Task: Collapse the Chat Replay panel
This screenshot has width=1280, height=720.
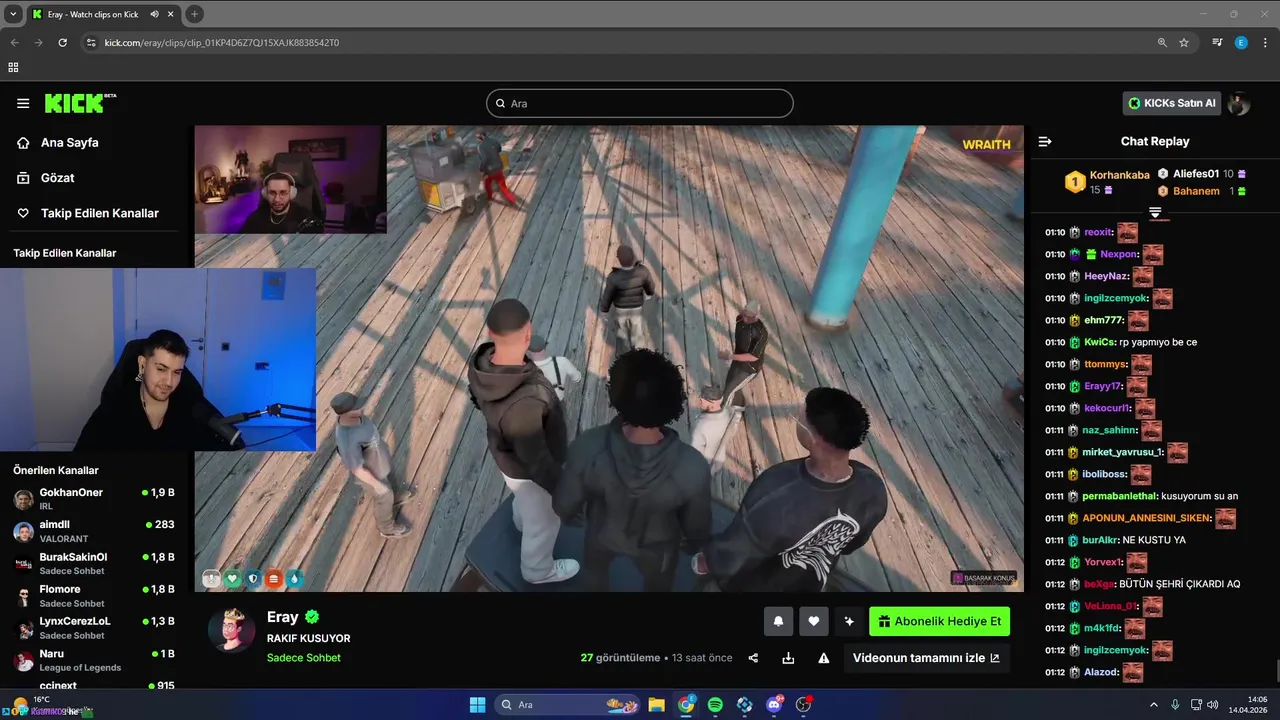Action: [x=1045, y=141]
